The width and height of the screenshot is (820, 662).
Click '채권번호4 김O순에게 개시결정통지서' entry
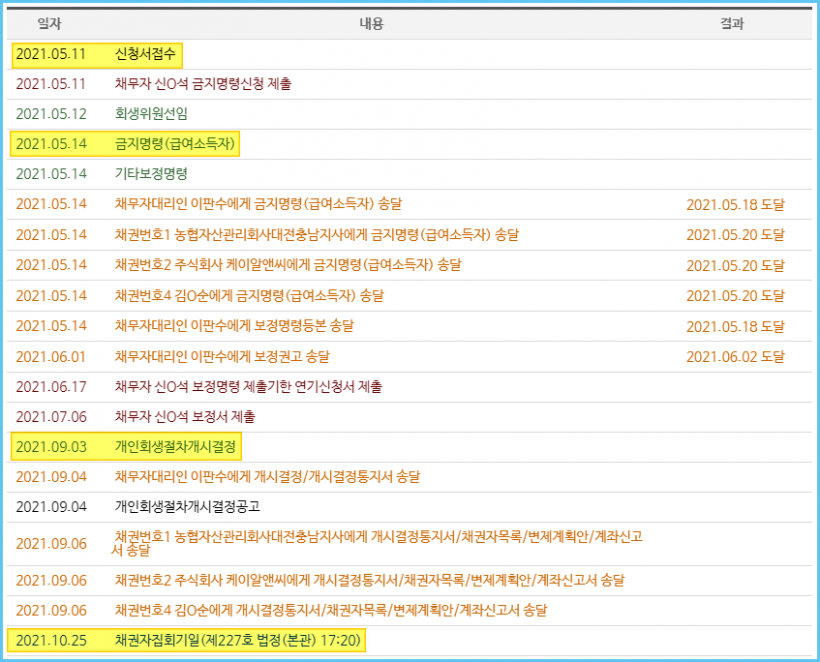(331, 610)
